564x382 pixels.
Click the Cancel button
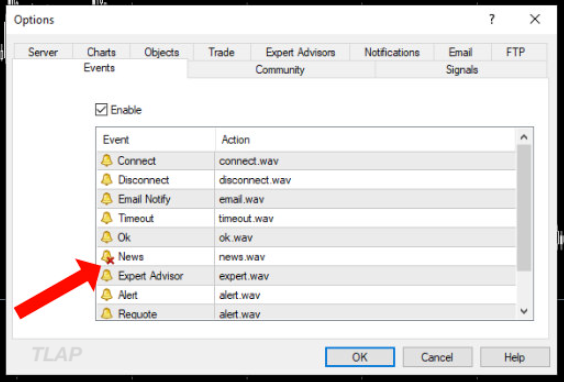(437, 357)
